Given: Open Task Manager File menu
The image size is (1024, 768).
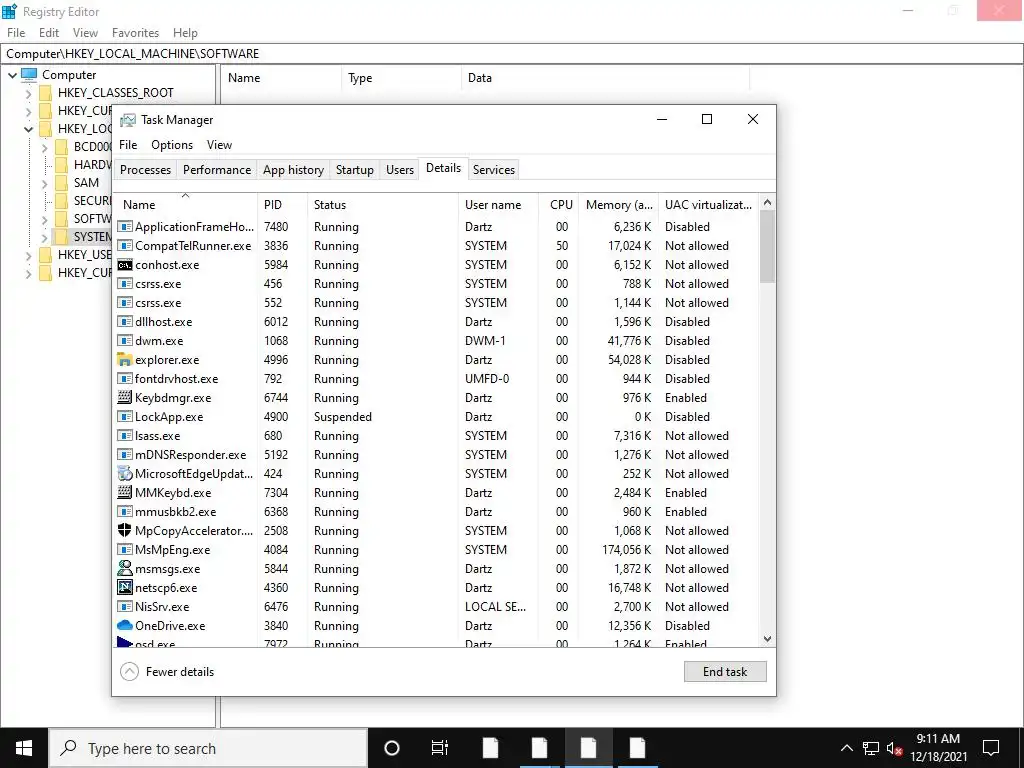Looking at the screenshot, I should (128, 145).
